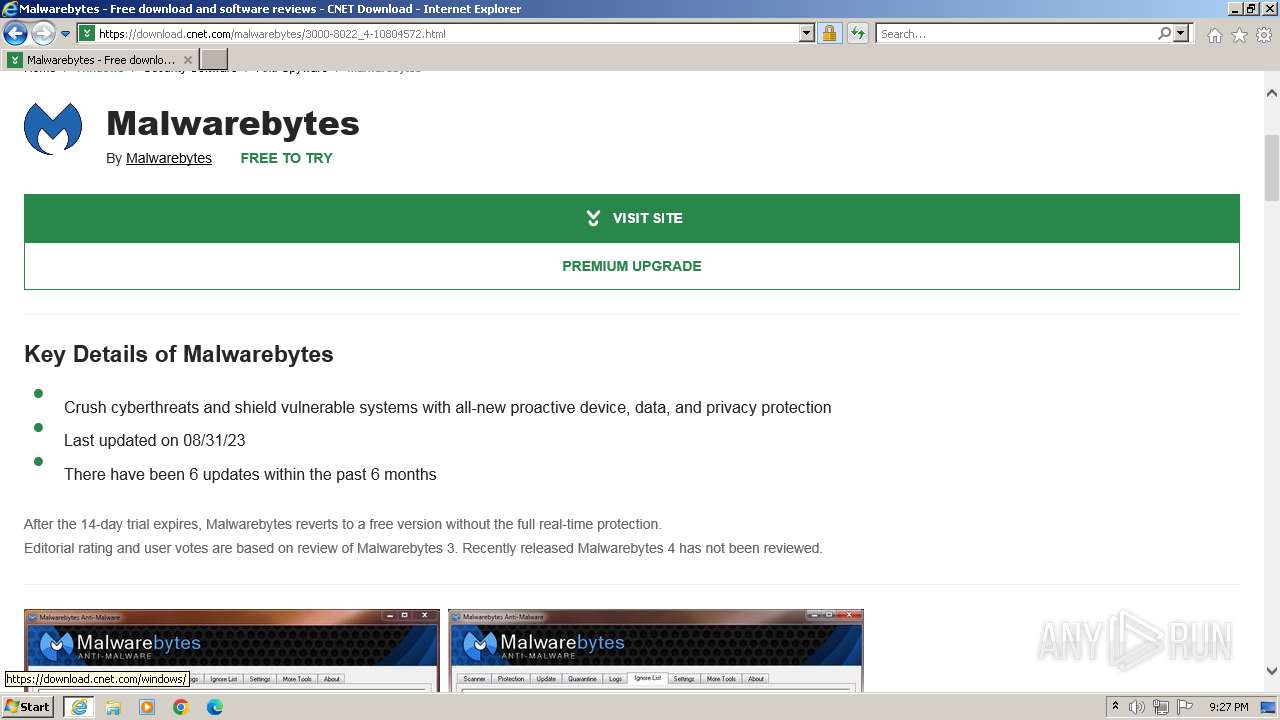Open a new blank tab
Viewport: 1280px width, 720px height.
tap(214, 60)
